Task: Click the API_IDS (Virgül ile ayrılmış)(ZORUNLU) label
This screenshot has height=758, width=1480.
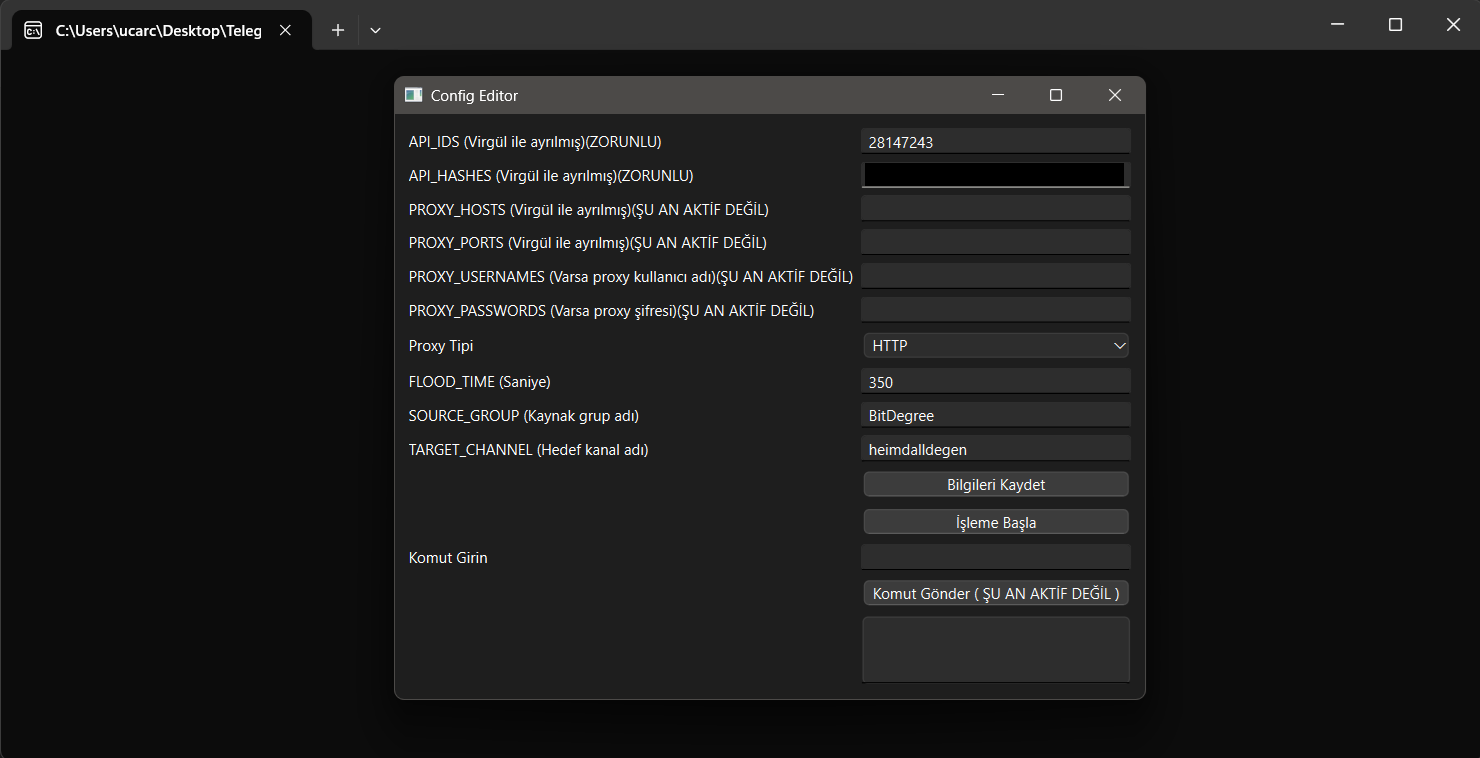Action: (535, 142)
